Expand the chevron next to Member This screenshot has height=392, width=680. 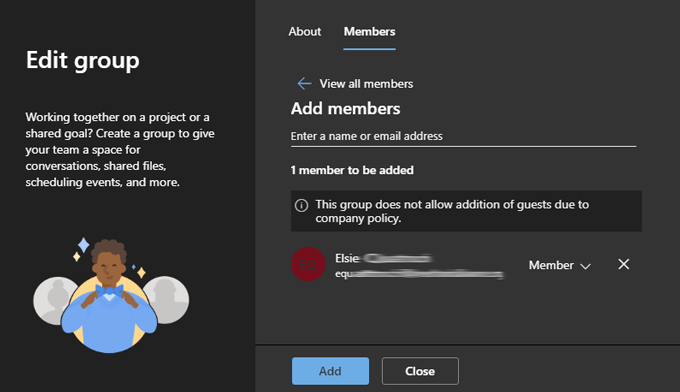[585, 266]
